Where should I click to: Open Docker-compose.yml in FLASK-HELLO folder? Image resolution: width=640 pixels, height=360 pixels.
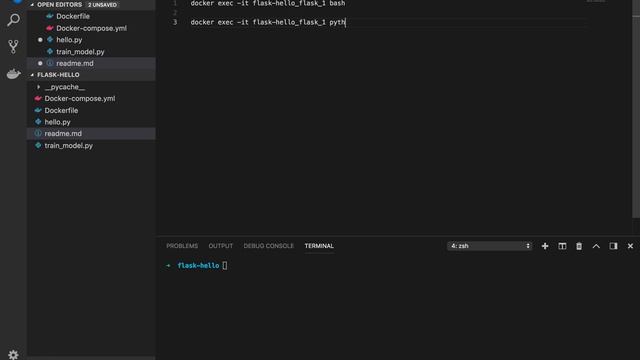80,99
